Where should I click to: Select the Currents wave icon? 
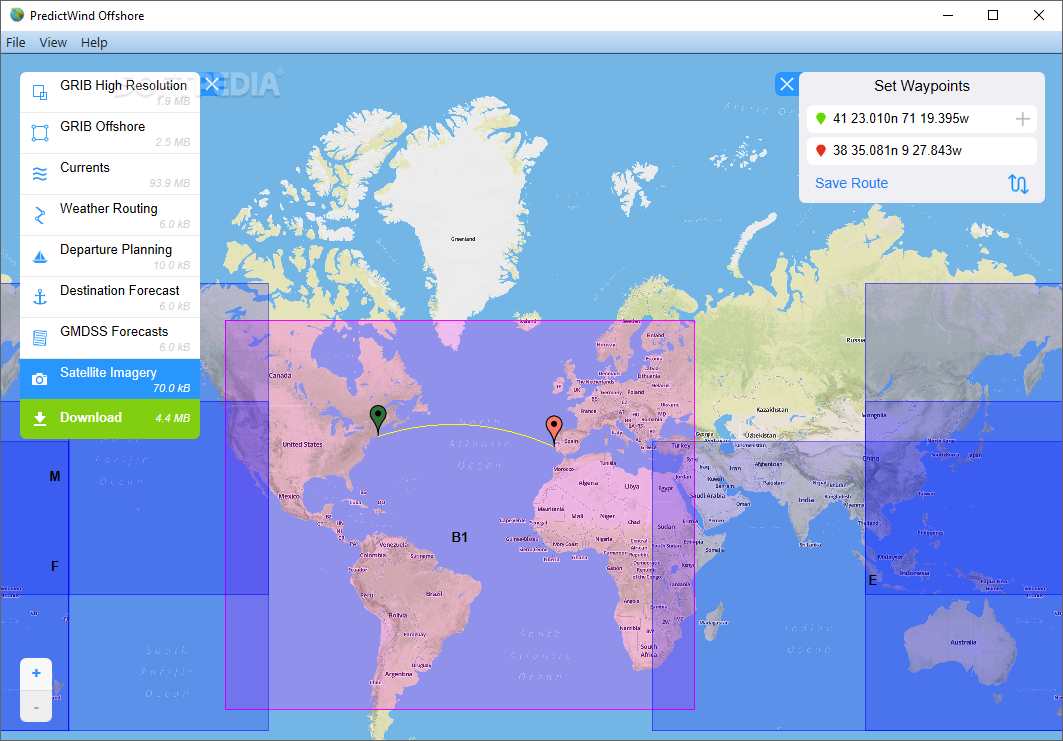pos(40,174)
